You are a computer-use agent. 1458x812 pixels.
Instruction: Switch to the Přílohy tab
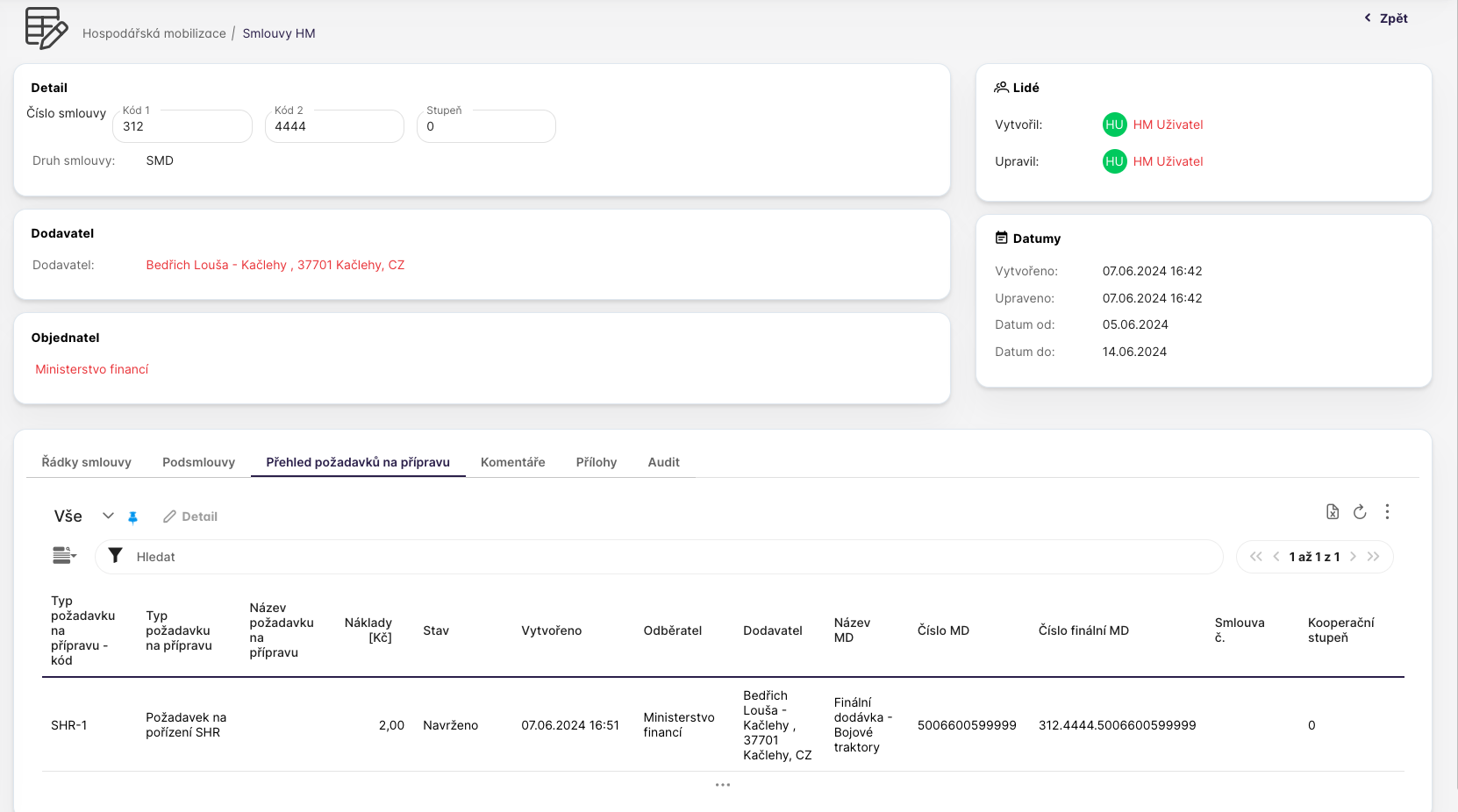pos(596,462)
